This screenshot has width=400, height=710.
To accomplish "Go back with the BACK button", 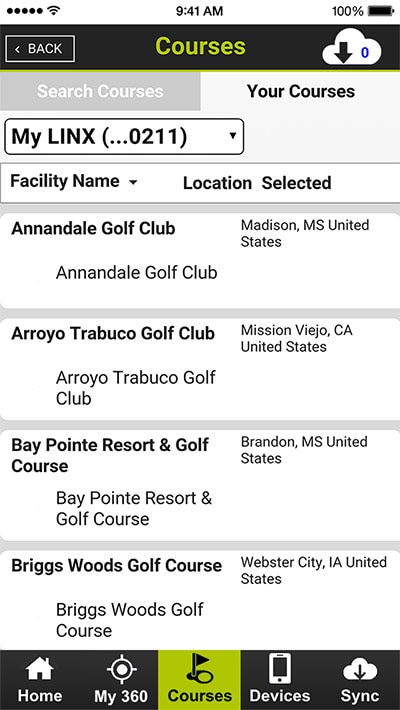I will 40,48.
